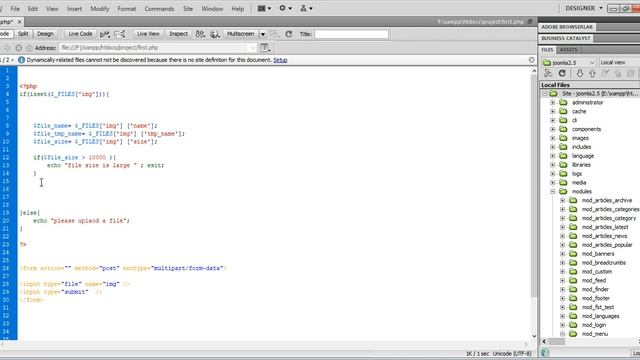Image resolution: width=640 pixels, height=360 pixels.
Task: Click the info icon in the notification bar
Action: [x=21, y=60]
